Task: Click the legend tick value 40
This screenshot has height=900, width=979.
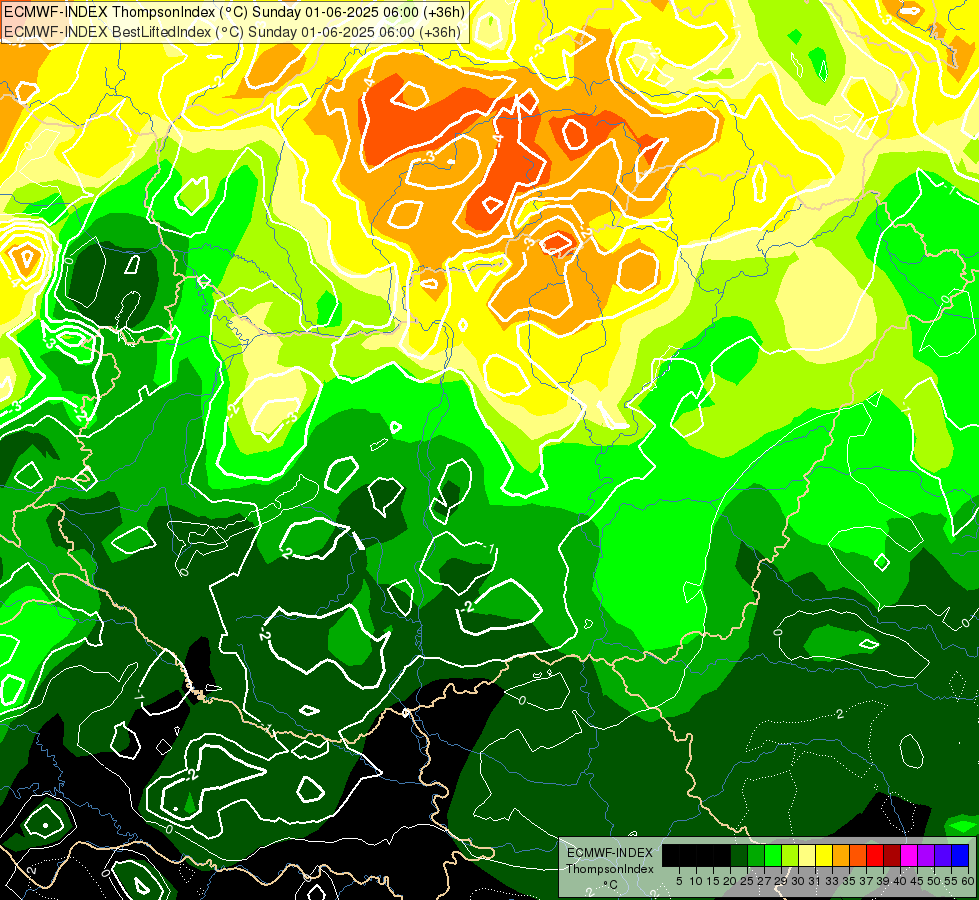Action: pyautogui.click(x=900, y=881)
